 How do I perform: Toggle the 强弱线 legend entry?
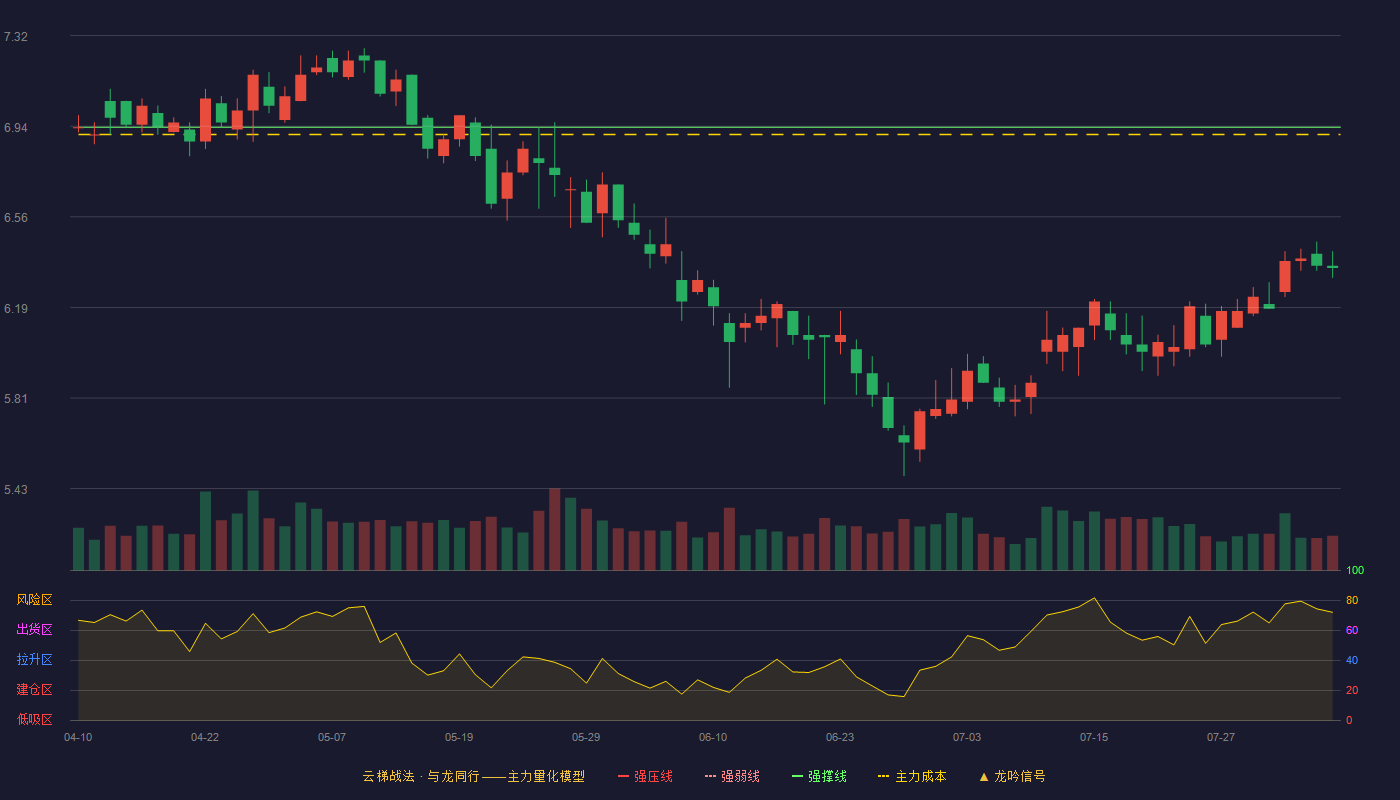tap(732, 776)
